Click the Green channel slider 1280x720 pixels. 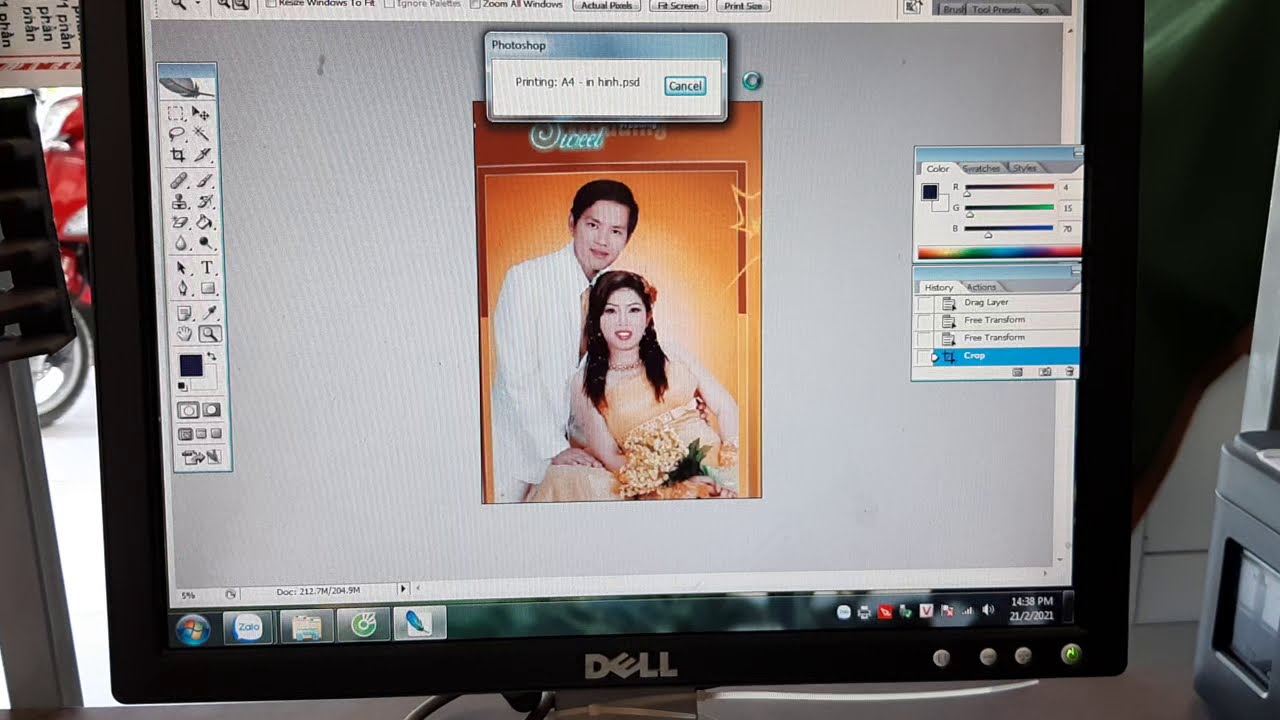(1009, 209)
